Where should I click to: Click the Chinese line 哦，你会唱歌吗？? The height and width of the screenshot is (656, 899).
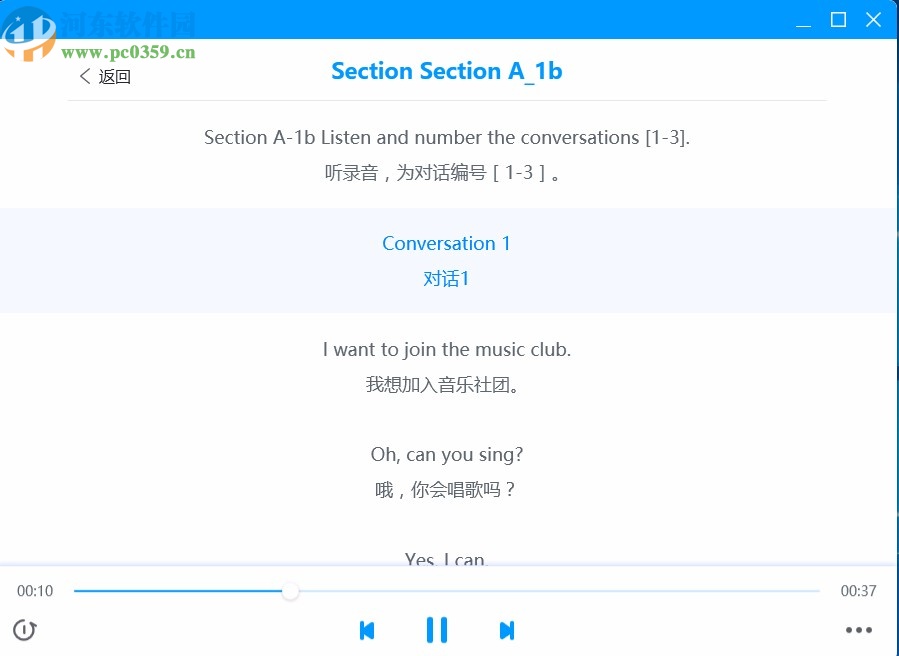(447, 490)
